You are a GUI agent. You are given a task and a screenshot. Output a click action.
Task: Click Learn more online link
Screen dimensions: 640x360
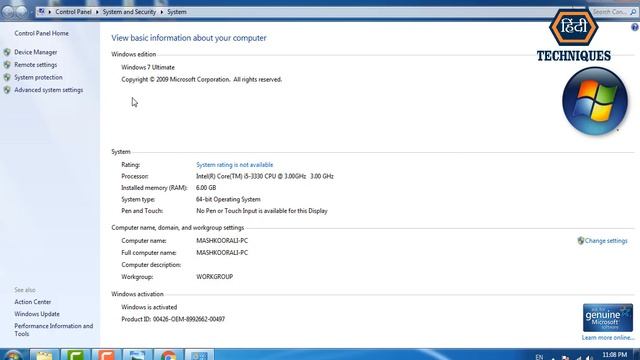tap(608, 338)
